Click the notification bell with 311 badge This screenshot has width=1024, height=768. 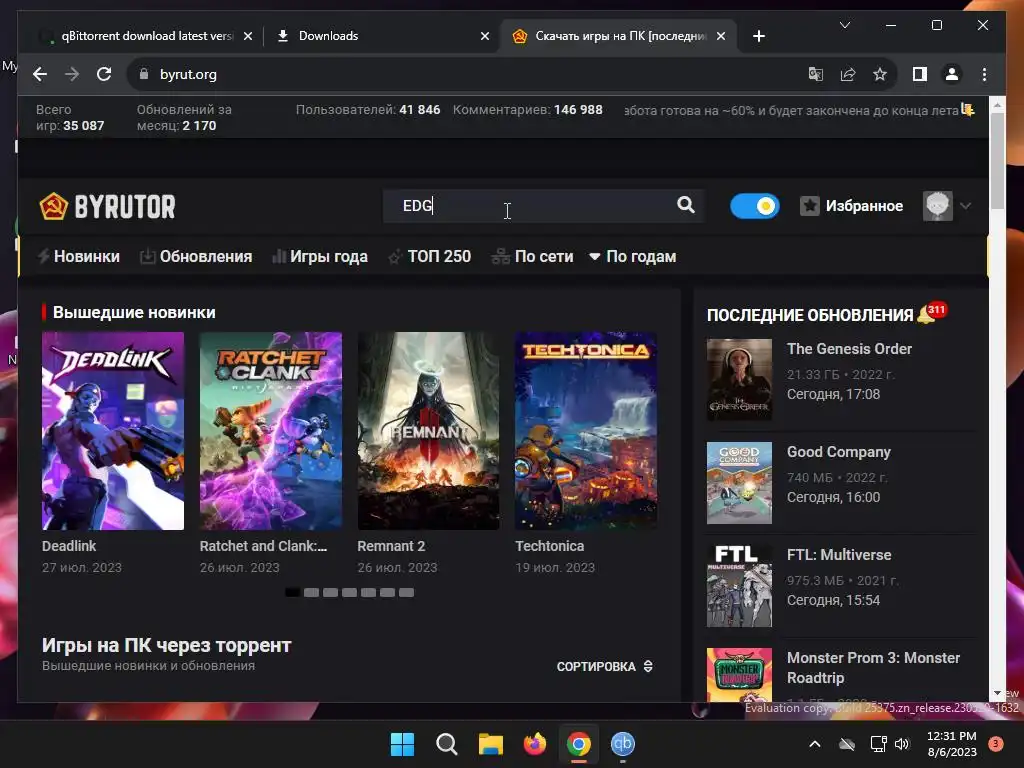pyautogui.click(x=931, y=313)
